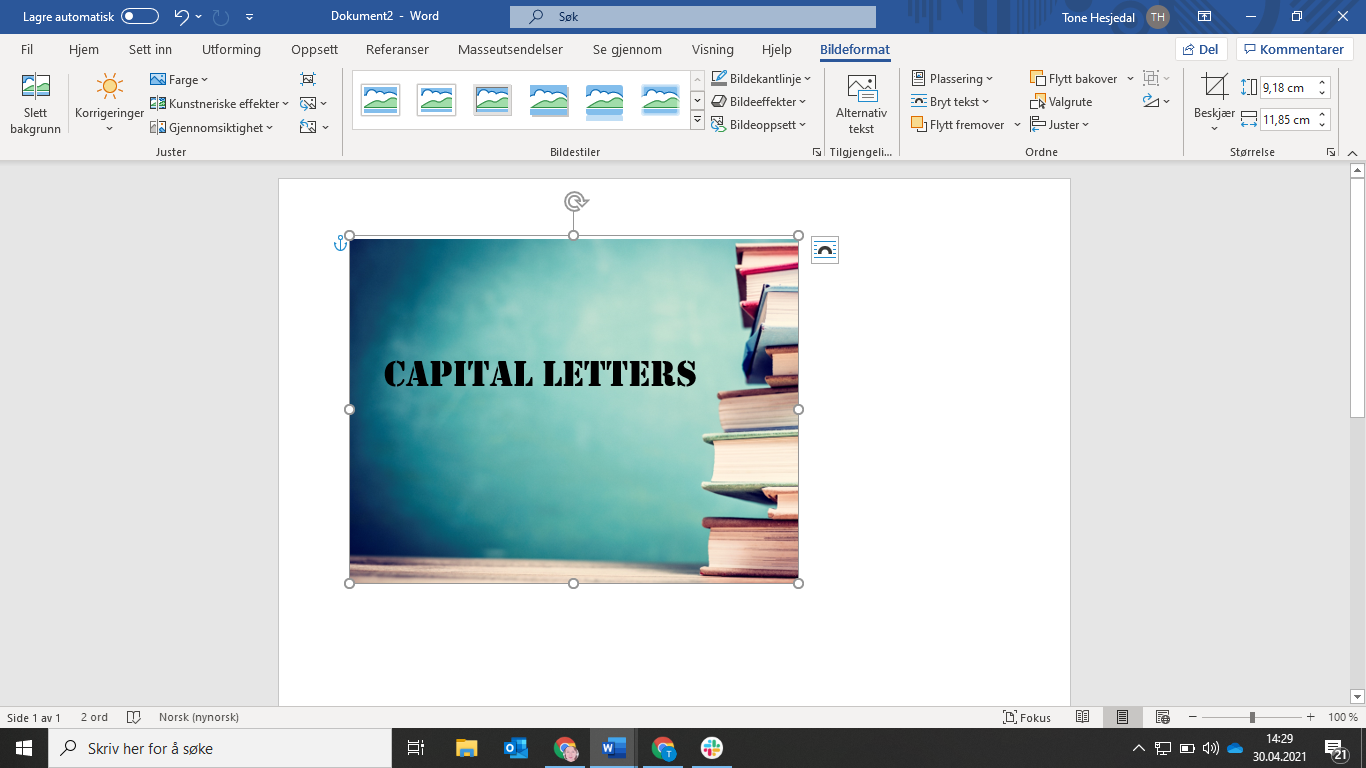Open the Kommentarer panel
The image size is (1366, 768).
1294,48
